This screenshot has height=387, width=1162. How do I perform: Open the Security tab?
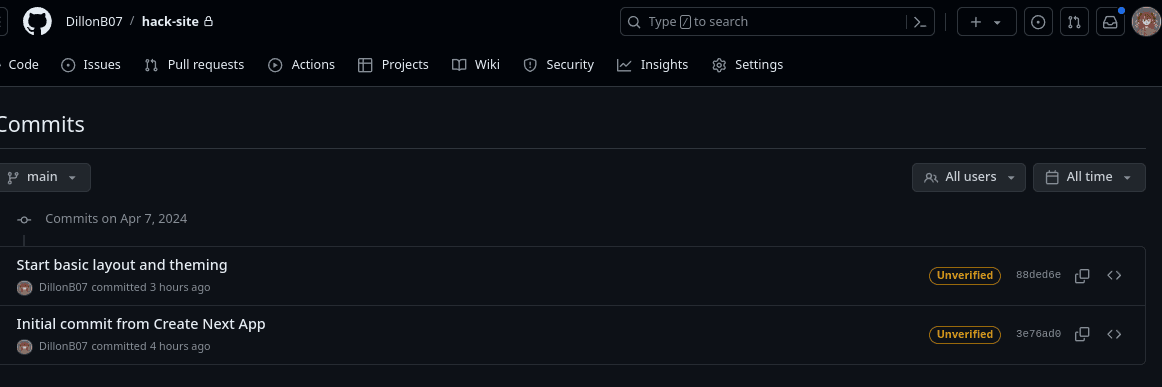pyautogui.click(x=558, y=64)
